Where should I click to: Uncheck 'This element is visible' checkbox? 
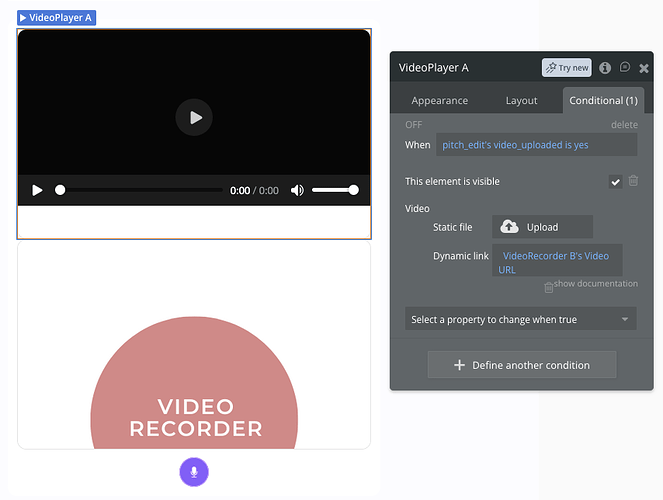point(615,181)
